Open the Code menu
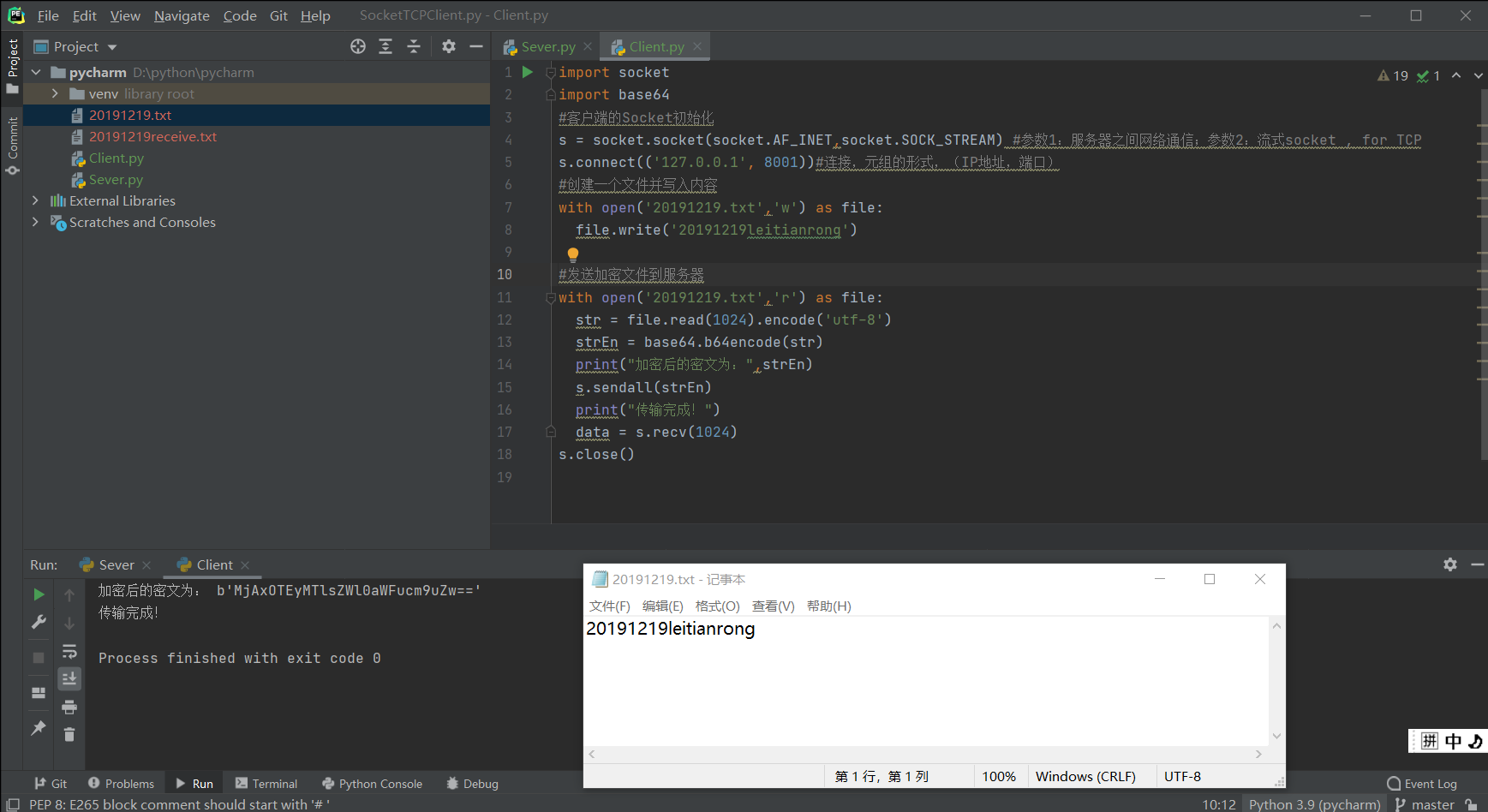 point(240,15)
